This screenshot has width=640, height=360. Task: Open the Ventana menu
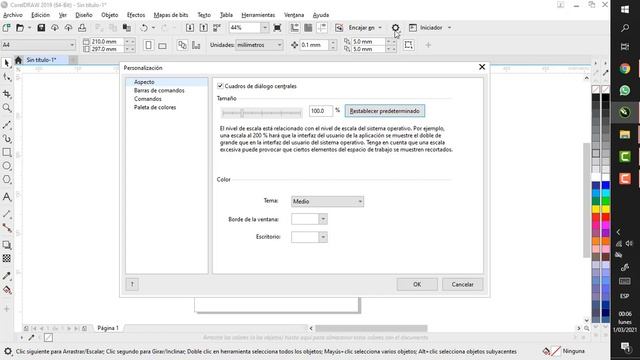294,15
